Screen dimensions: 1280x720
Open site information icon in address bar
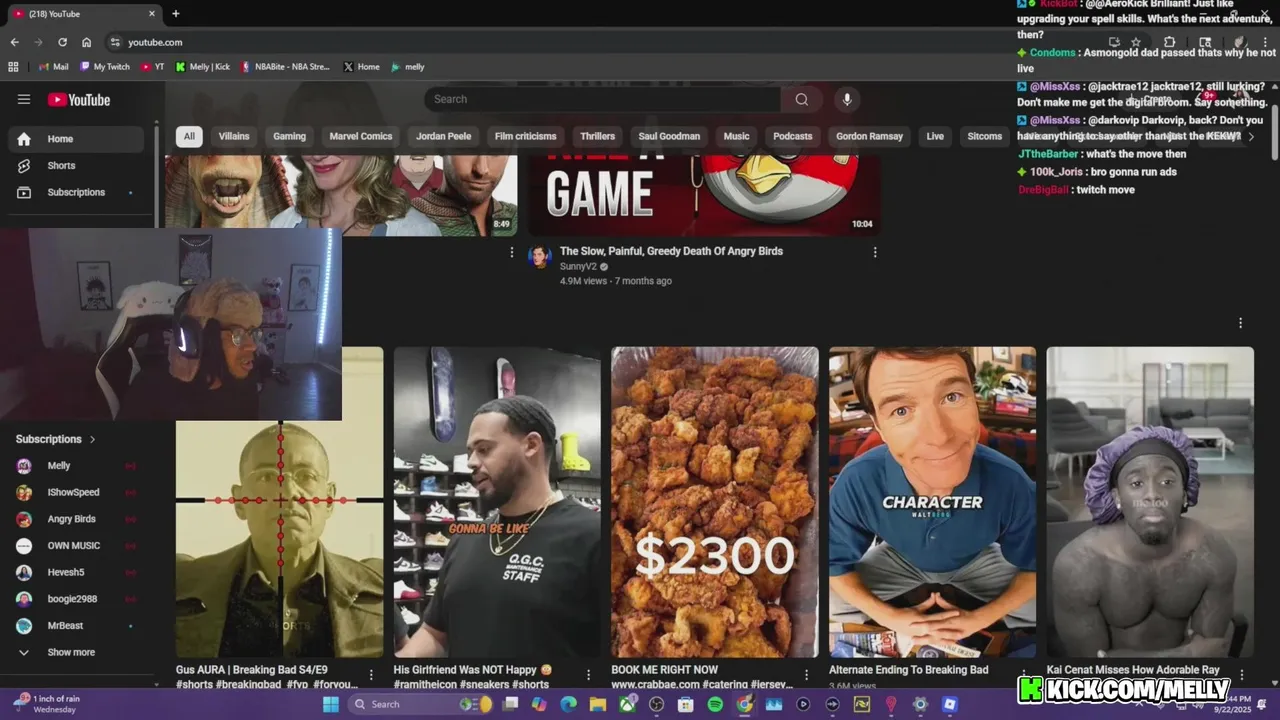click(x=115, y=42)
